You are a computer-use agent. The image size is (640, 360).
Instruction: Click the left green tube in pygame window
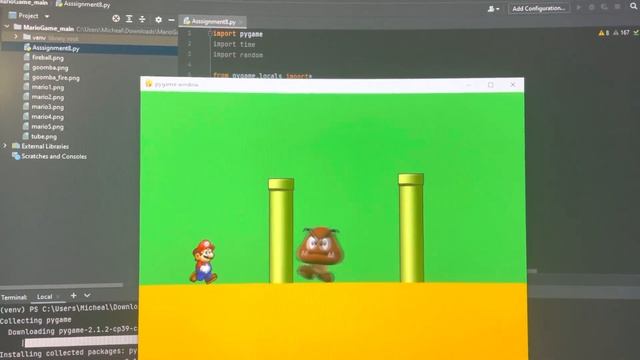point(281,231)
